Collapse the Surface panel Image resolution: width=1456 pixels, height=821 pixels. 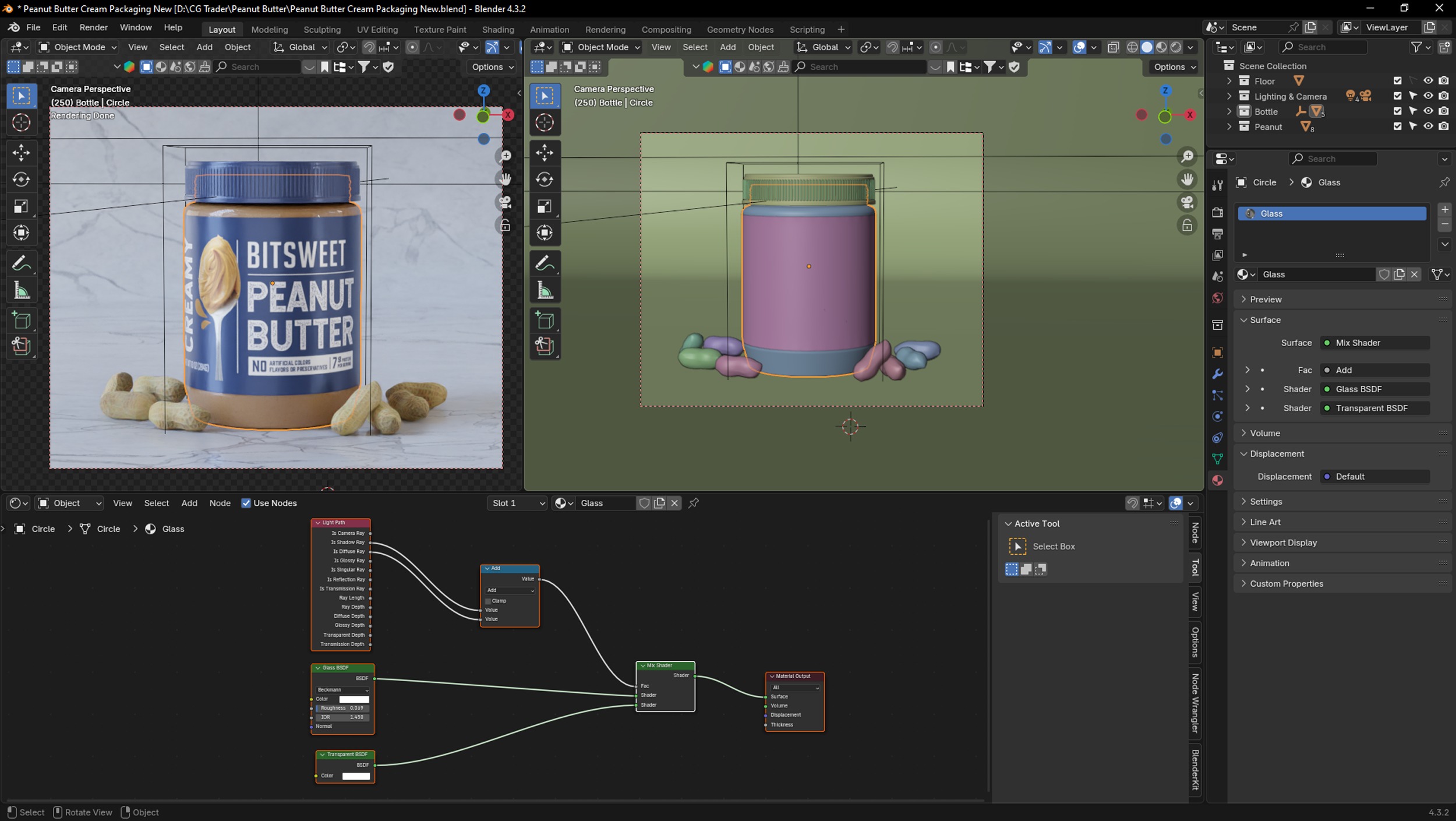1341,320
